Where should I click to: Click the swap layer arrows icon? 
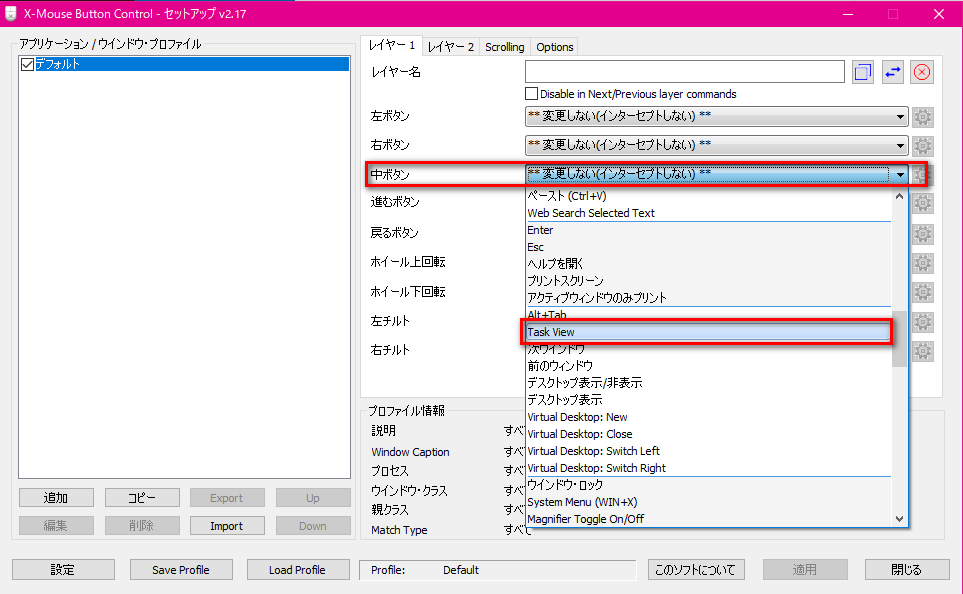pos(893,72)
